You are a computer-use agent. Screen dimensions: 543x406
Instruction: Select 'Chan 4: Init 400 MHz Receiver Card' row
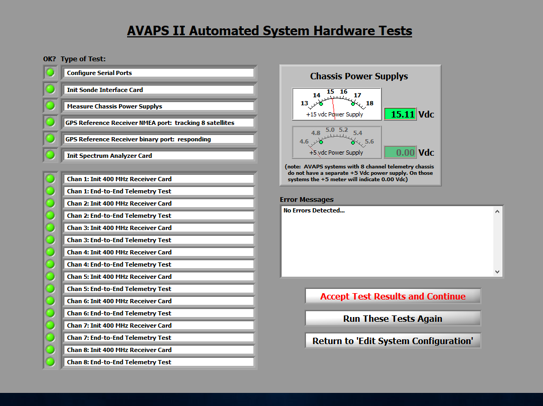[158, 252]
